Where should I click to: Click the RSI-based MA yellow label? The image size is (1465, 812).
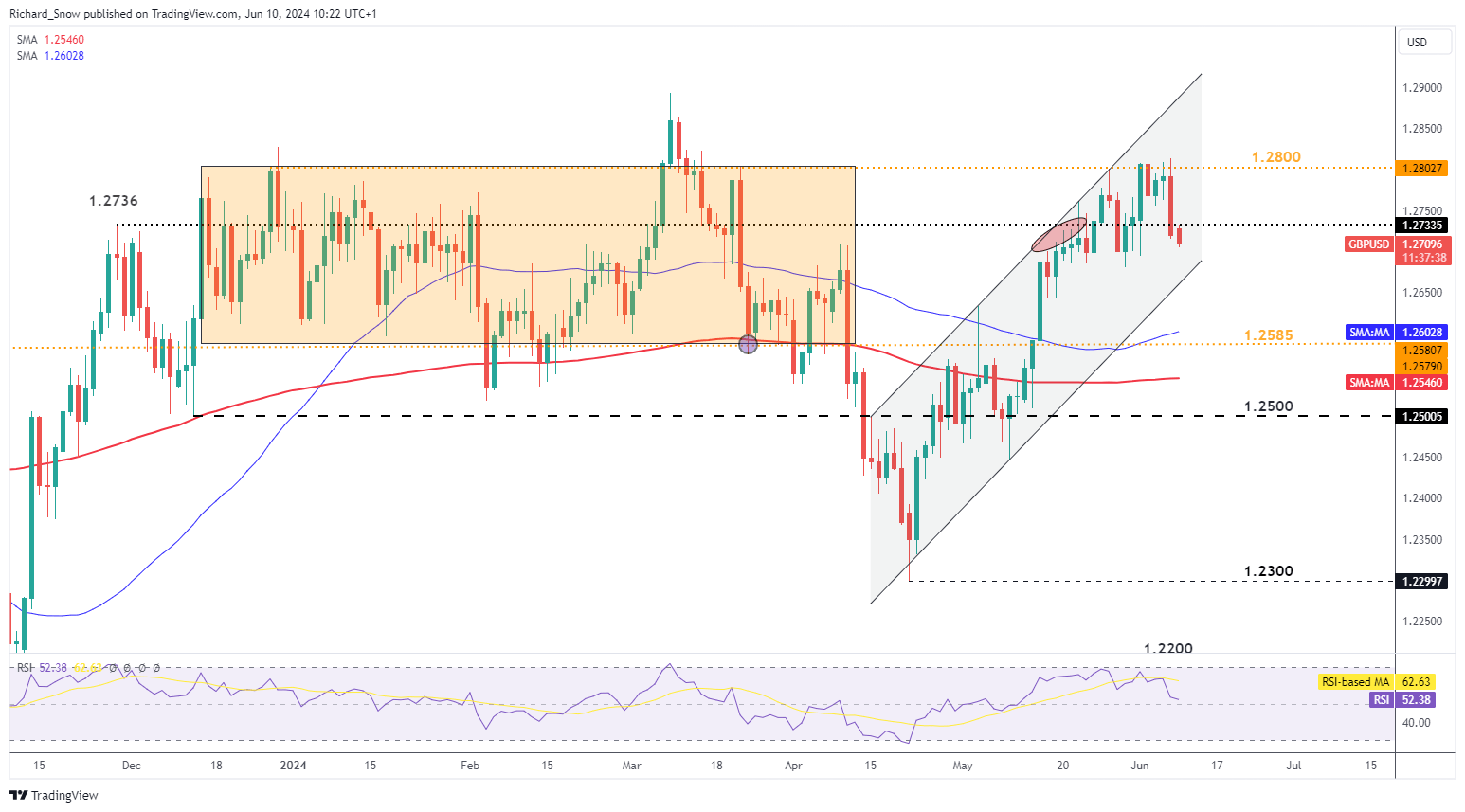(x=1356, y=682)
